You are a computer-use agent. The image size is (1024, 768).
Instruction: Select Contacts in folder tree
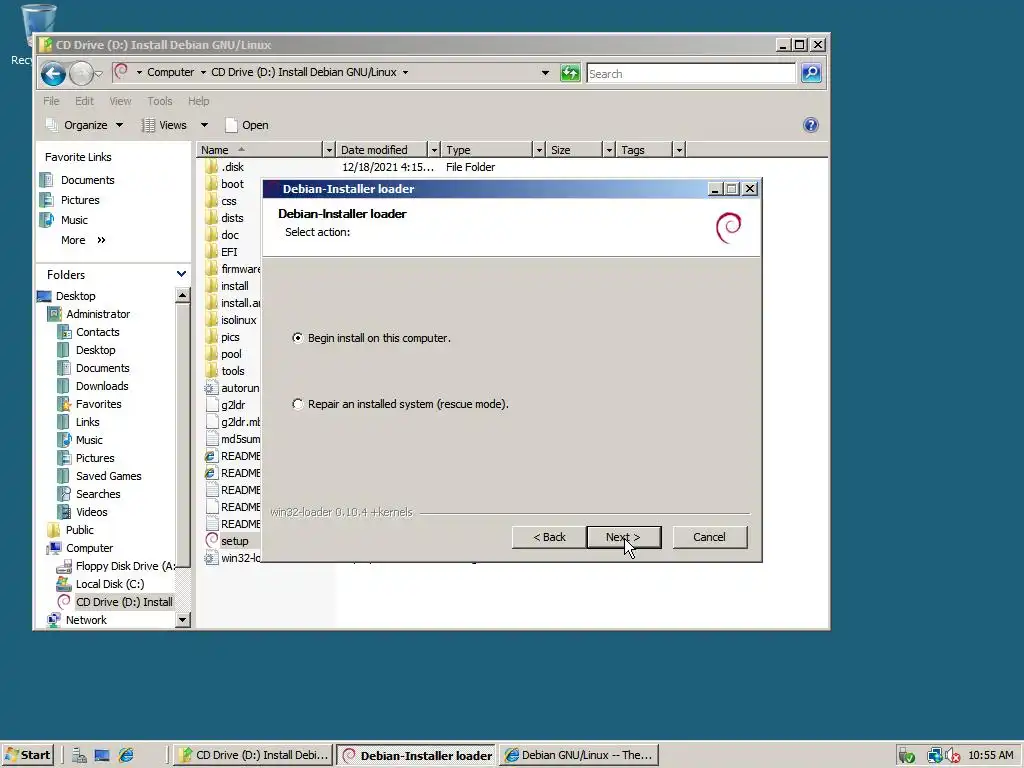(89, 332)
